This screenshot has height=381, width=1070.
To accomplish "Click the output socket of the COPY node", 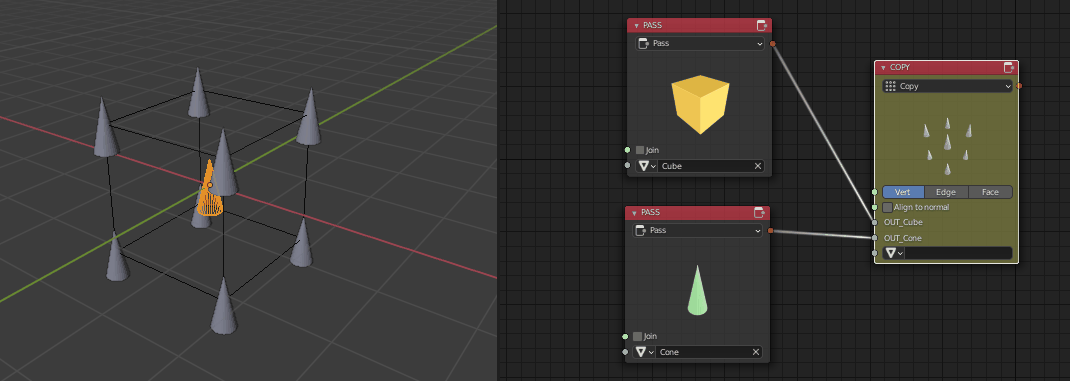I will tap(1020, 86).
